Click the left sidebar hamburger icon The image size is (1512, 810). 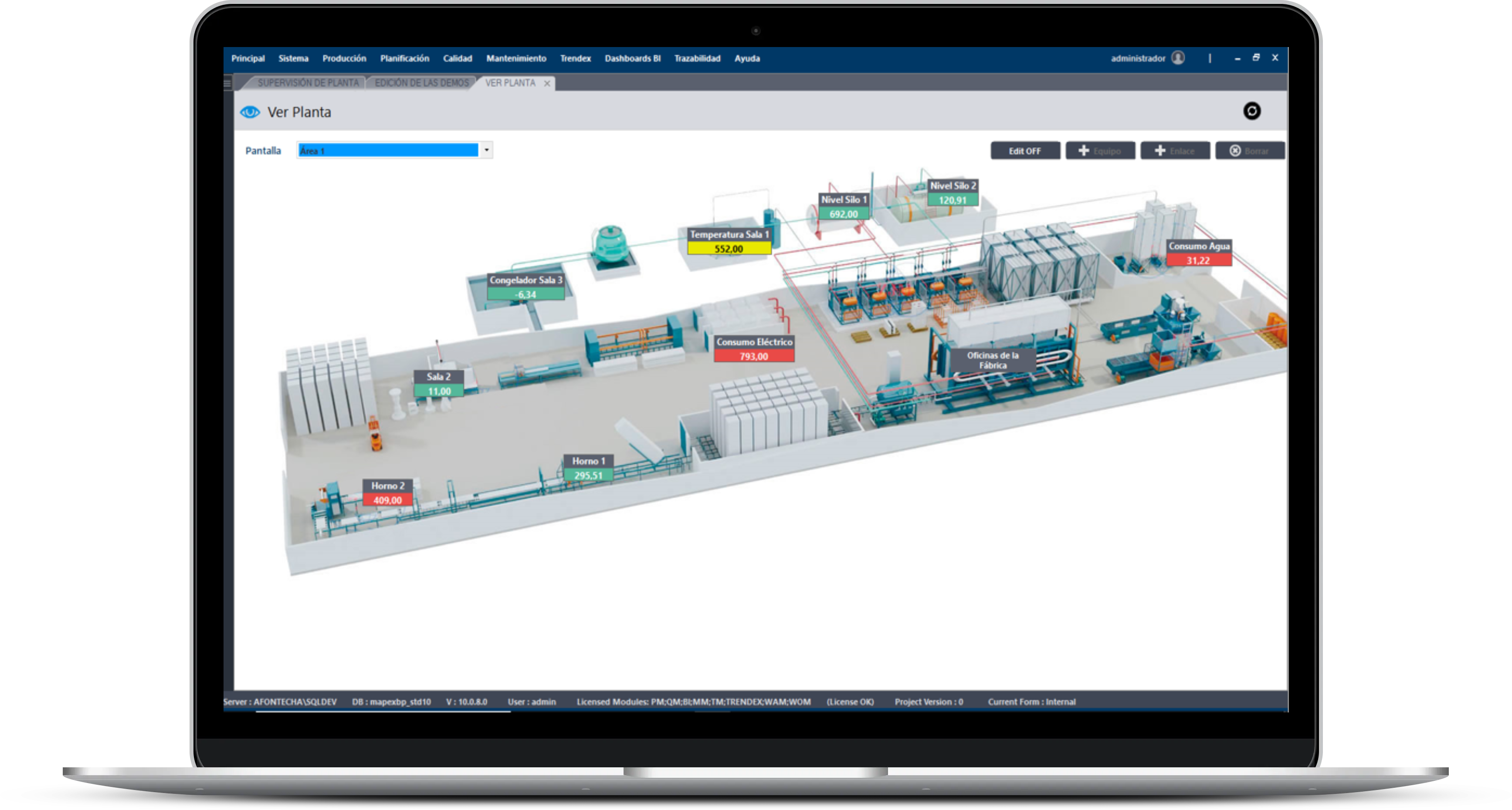[228, 83]
